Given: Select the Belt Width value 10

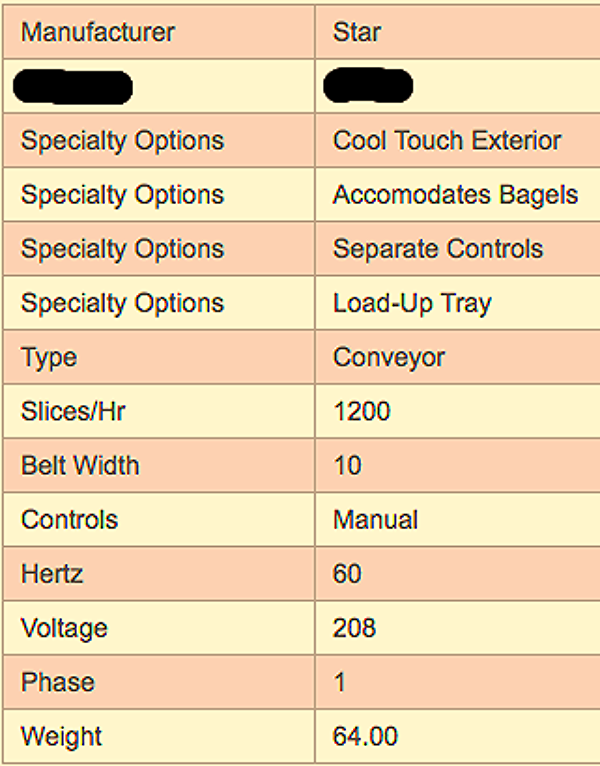Looking at the screenshot, I should coord(347,465).
